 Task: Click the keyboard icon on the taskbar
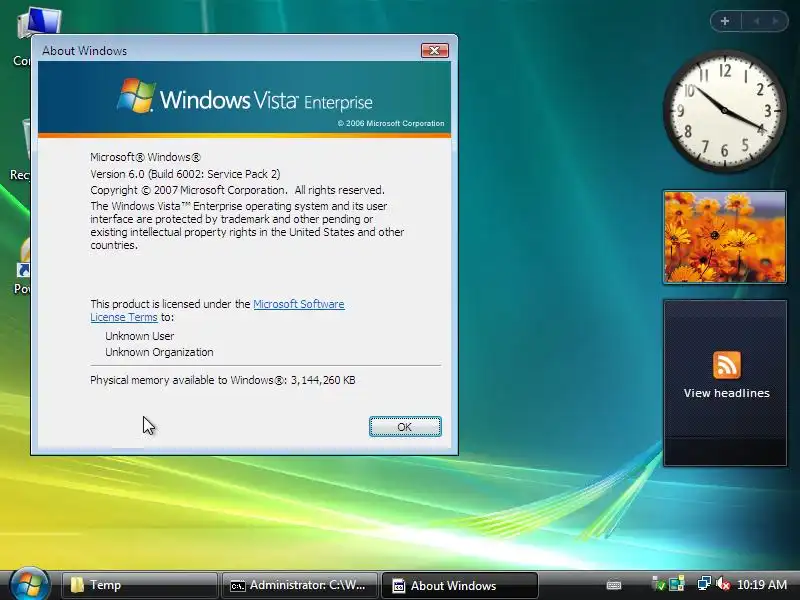click(x=614, y=585)
